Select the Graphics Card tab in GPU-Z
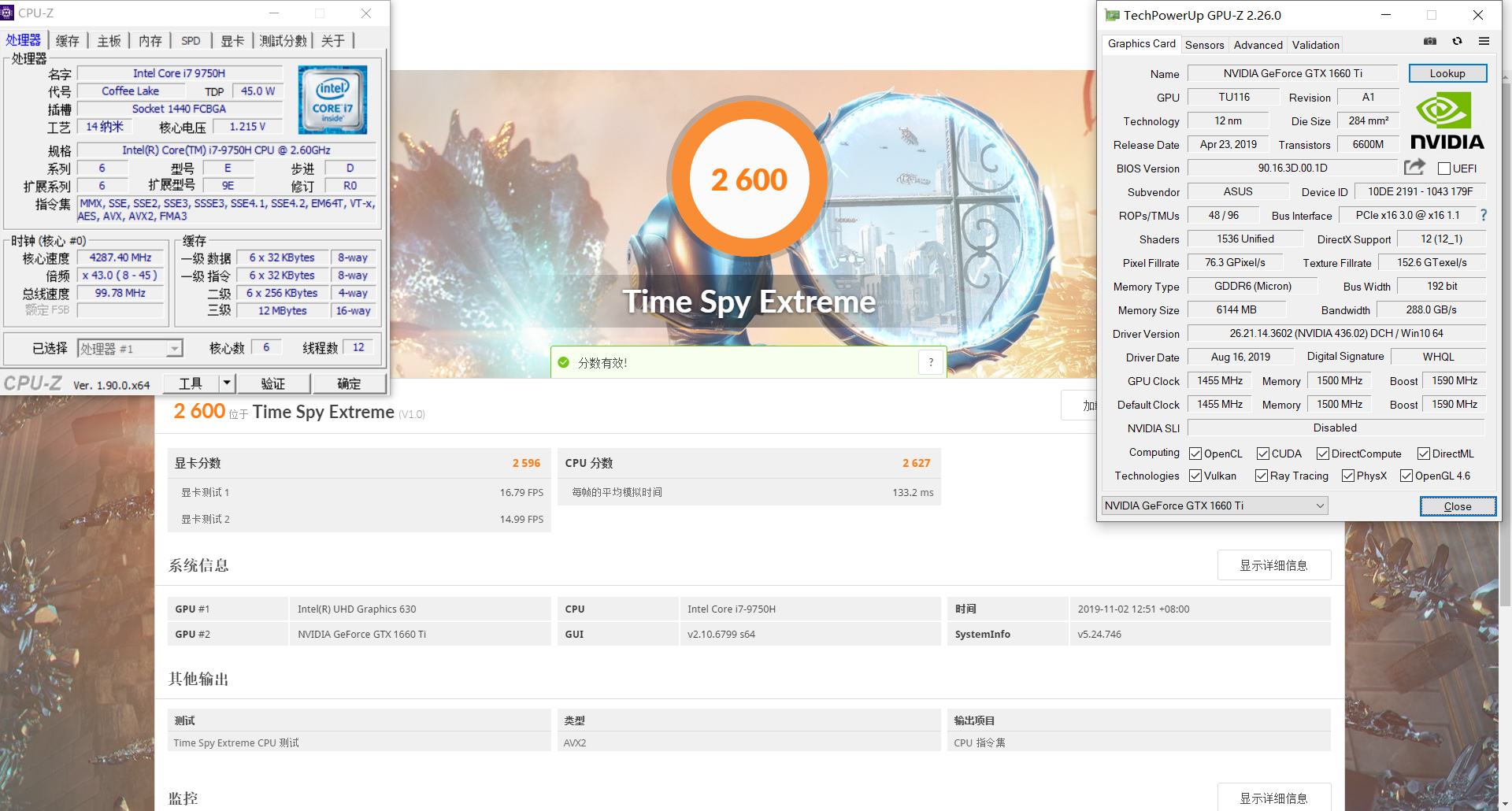Viewport: 1512px width, 811px height. [x=1142, y=44]
